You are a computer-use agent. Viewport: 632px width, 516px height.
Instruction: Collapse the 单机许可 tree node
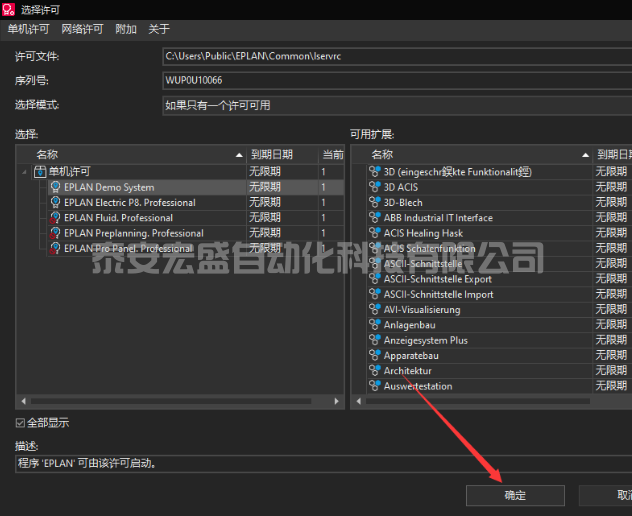(26, 172)
